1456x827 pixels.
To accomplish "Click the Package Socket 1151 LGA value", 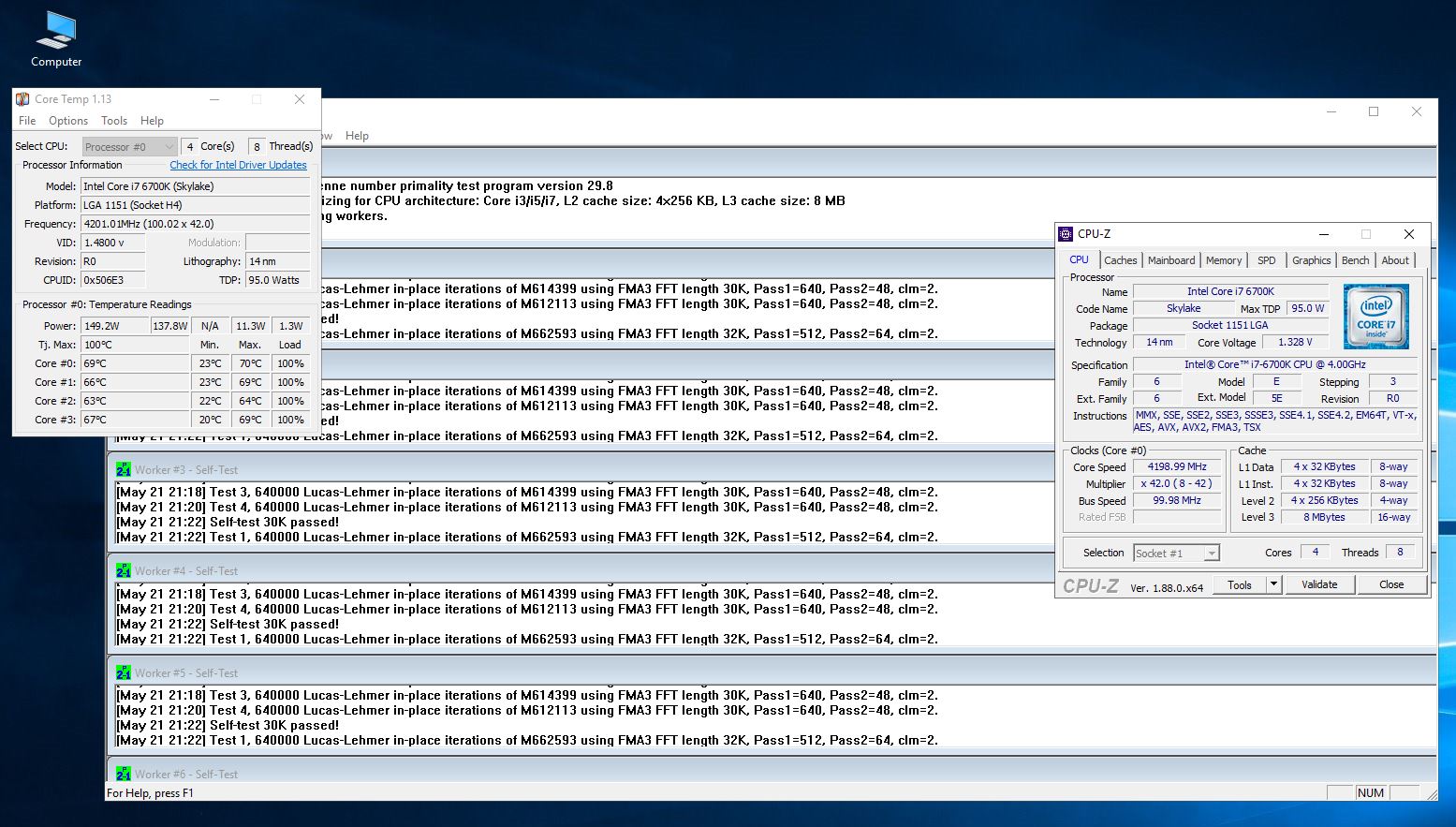I will 1230,325.
